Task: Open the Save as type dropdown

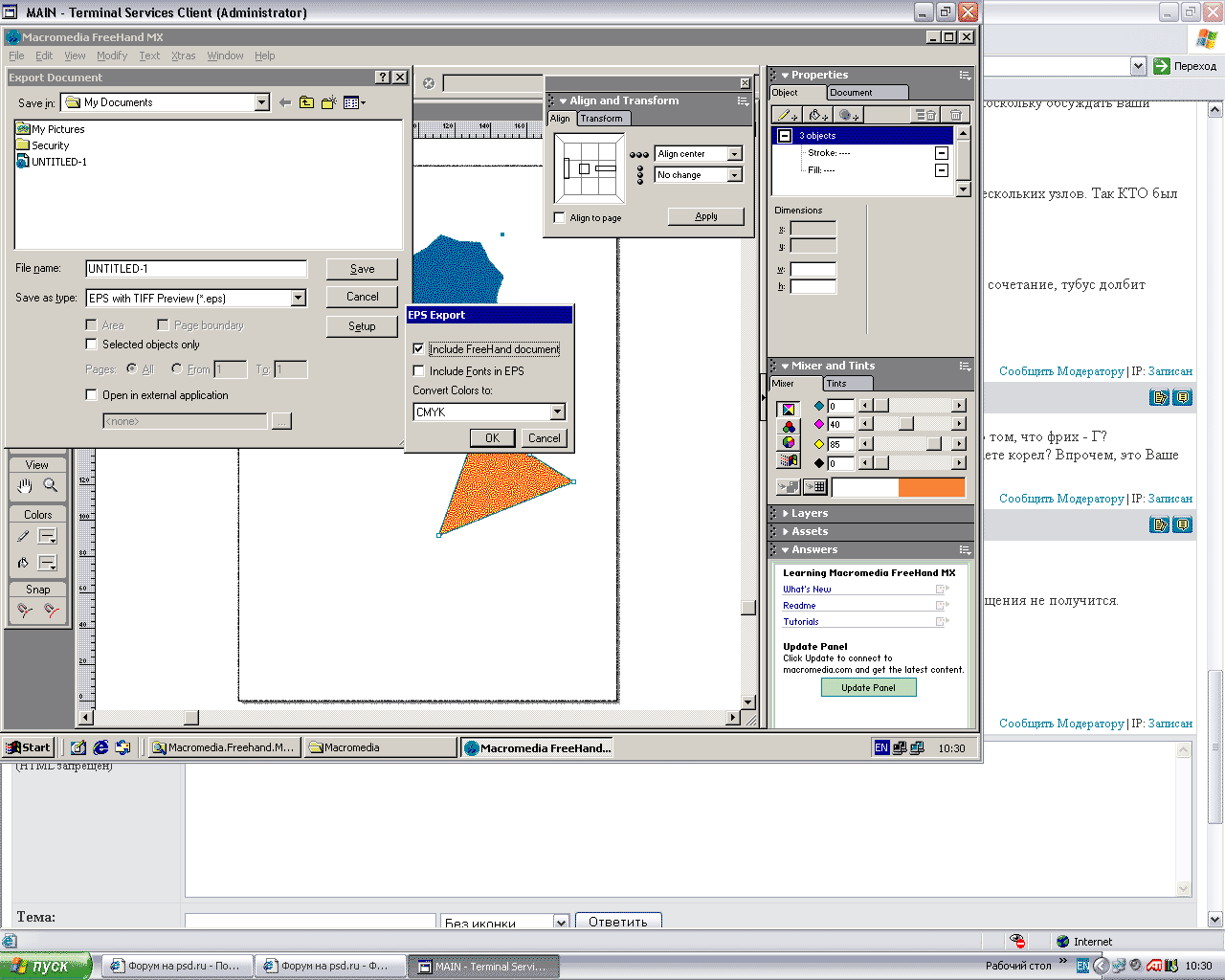Action: point(299,299)
